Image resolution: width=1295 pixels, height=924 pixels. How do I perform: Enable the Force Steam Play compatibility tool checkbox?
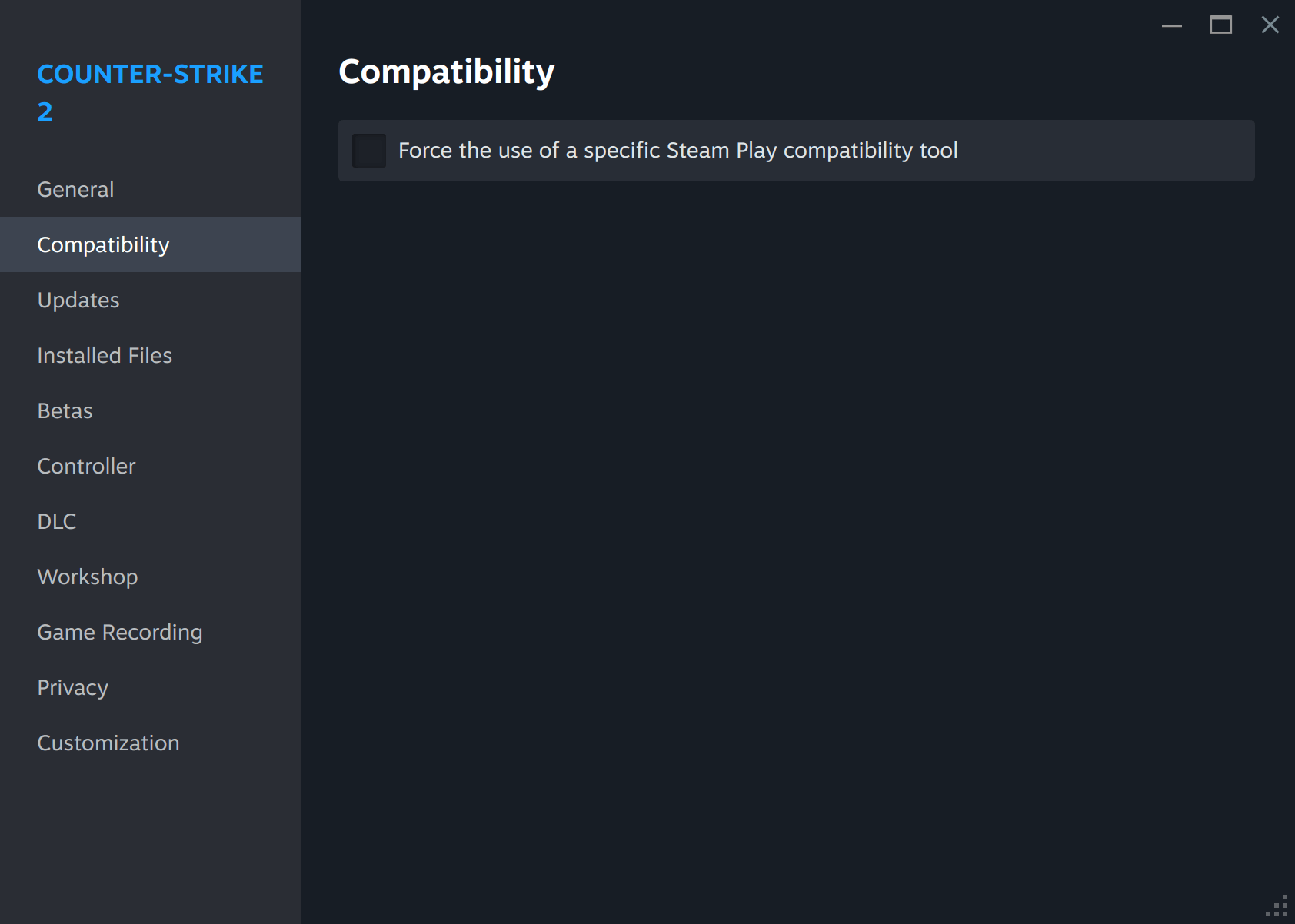click(369, 151)
